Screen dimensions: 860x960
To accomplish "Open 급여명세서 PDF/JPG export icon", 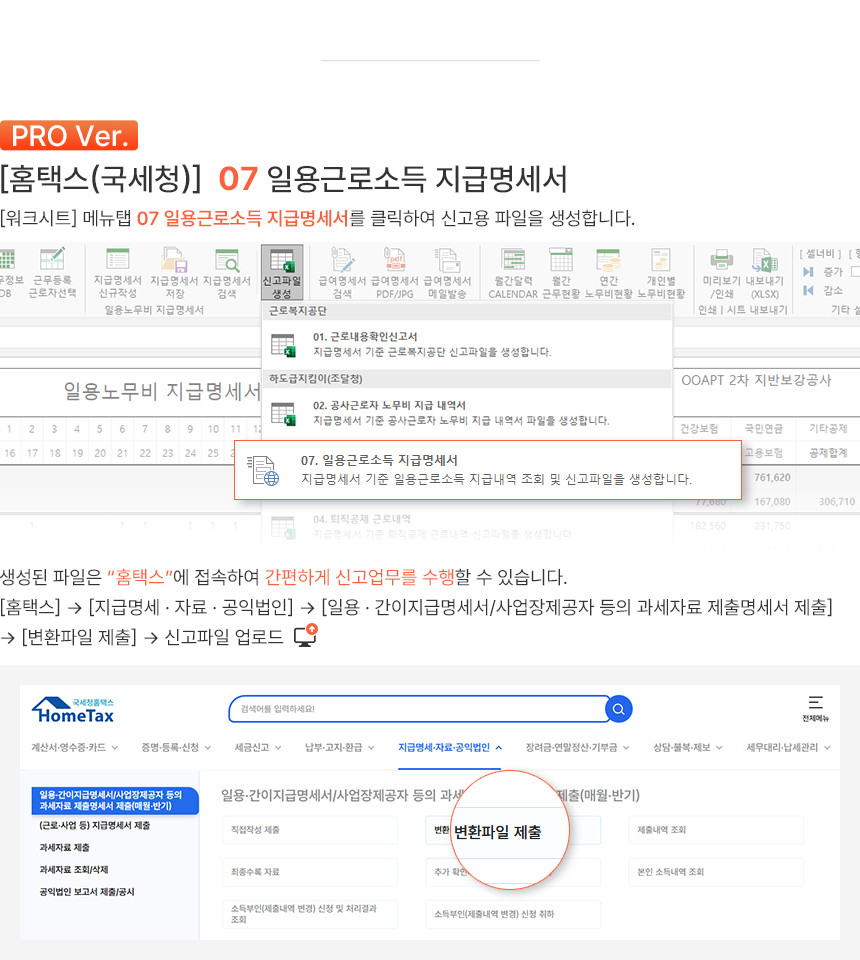I will [x=394, y=272].
